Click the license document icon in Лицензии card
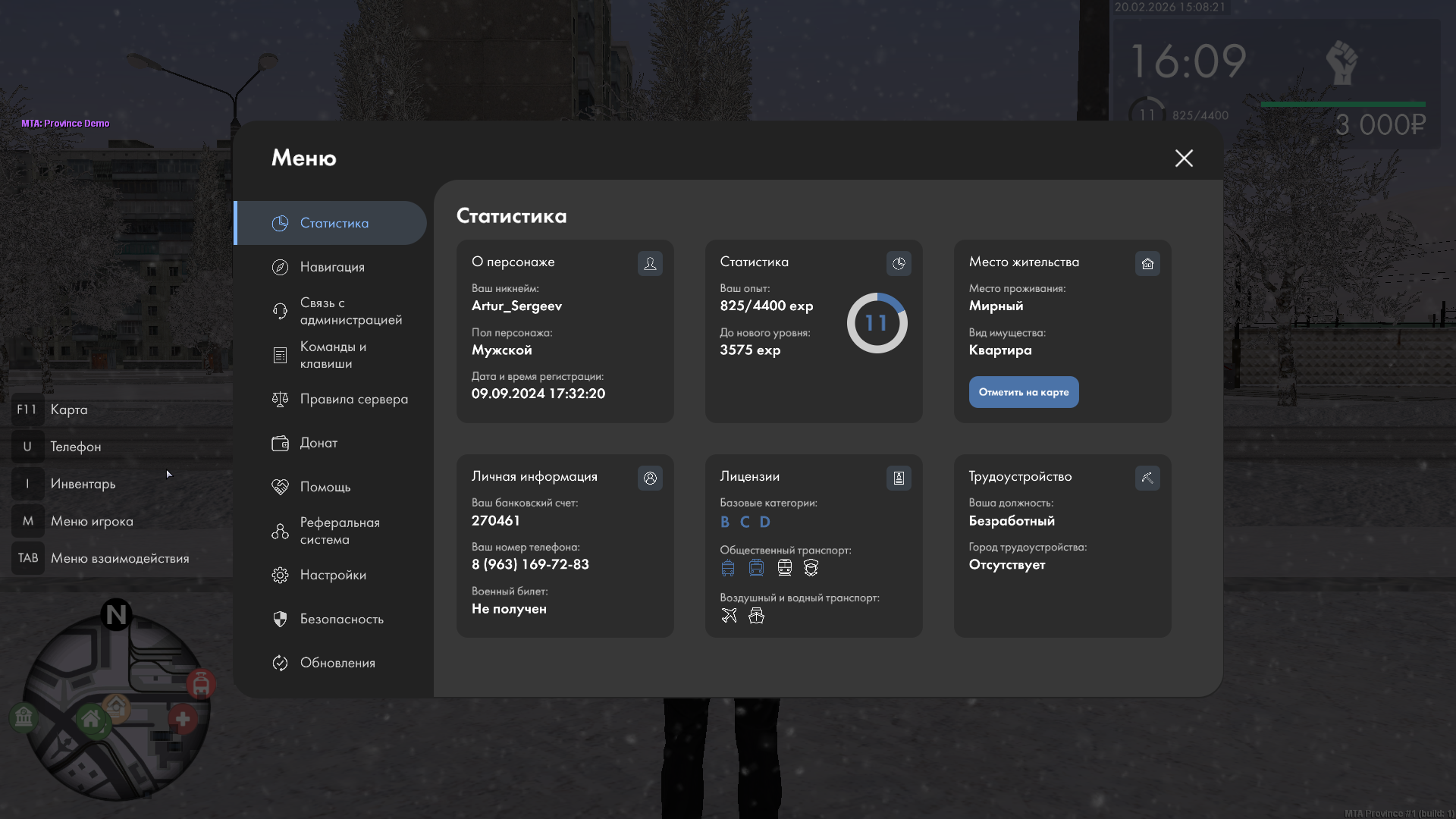The height and width of the screenshot is (819, 1456). click(899, 478)
